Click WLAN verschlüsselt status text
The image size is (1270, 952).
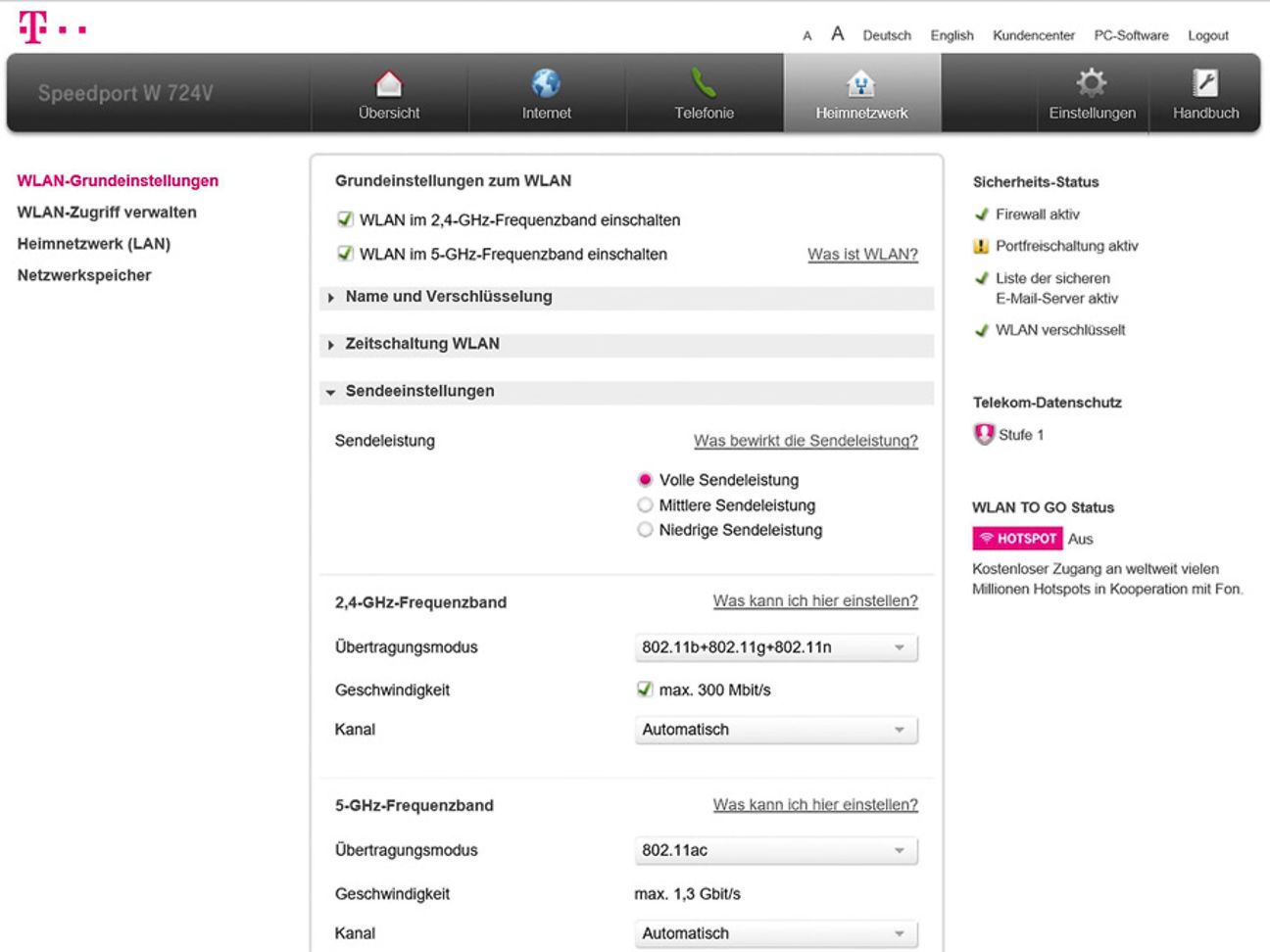[1060, 330]
